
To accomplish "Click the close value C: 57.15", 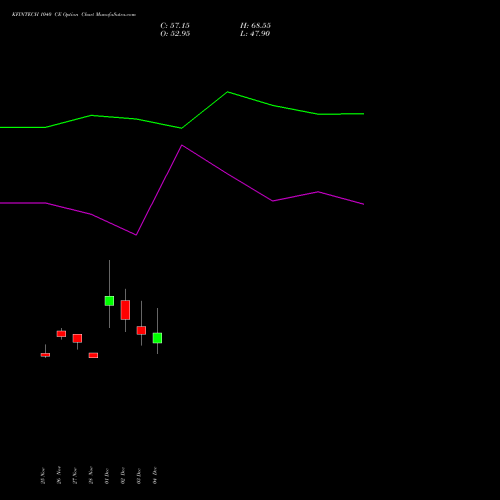I will (x=175, y=26).
